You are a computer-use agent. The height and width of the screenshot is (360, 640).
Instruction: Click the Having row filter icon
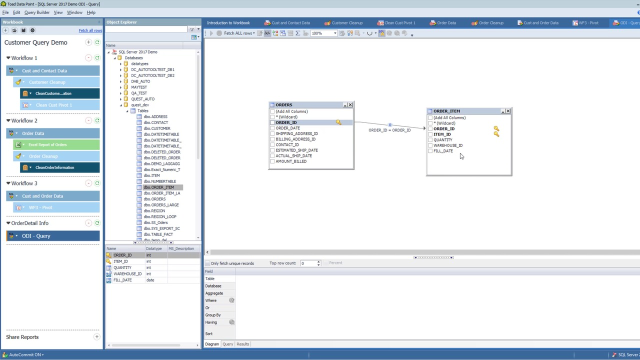231,322
